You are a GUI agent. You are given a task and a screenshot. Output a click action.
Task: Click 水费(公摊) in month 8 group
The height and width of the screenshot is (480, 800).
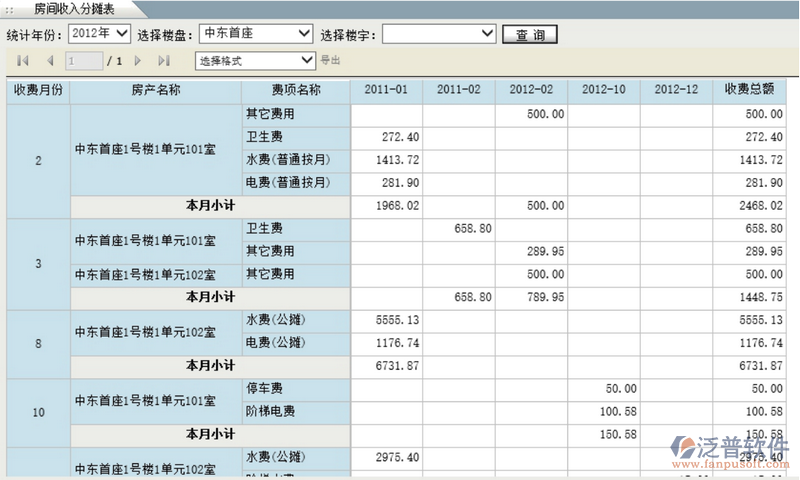[276, 320]
